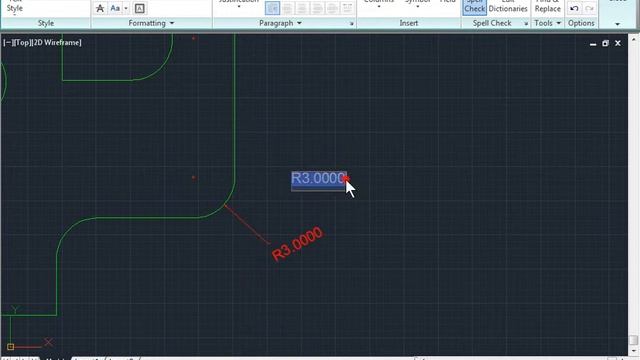Click the vertical scrollbar thumb
Viewport: 640px width, 360px height.
point(633,340)
